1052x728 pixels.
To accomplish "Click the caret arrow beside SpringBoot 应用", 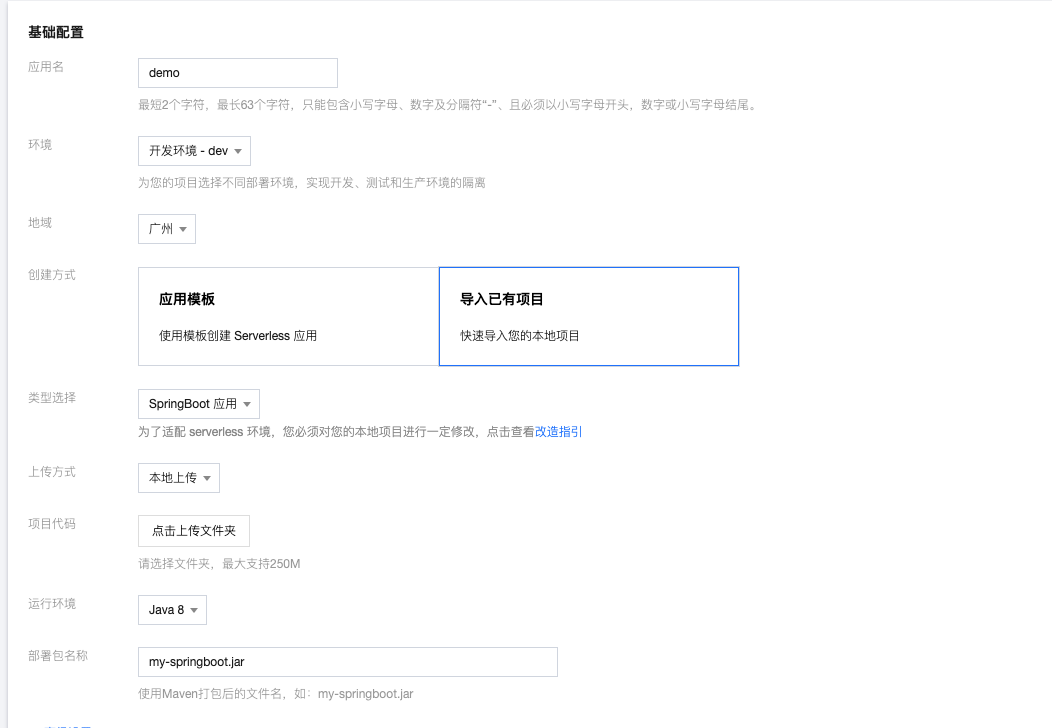I will click(x=247, y=405).
